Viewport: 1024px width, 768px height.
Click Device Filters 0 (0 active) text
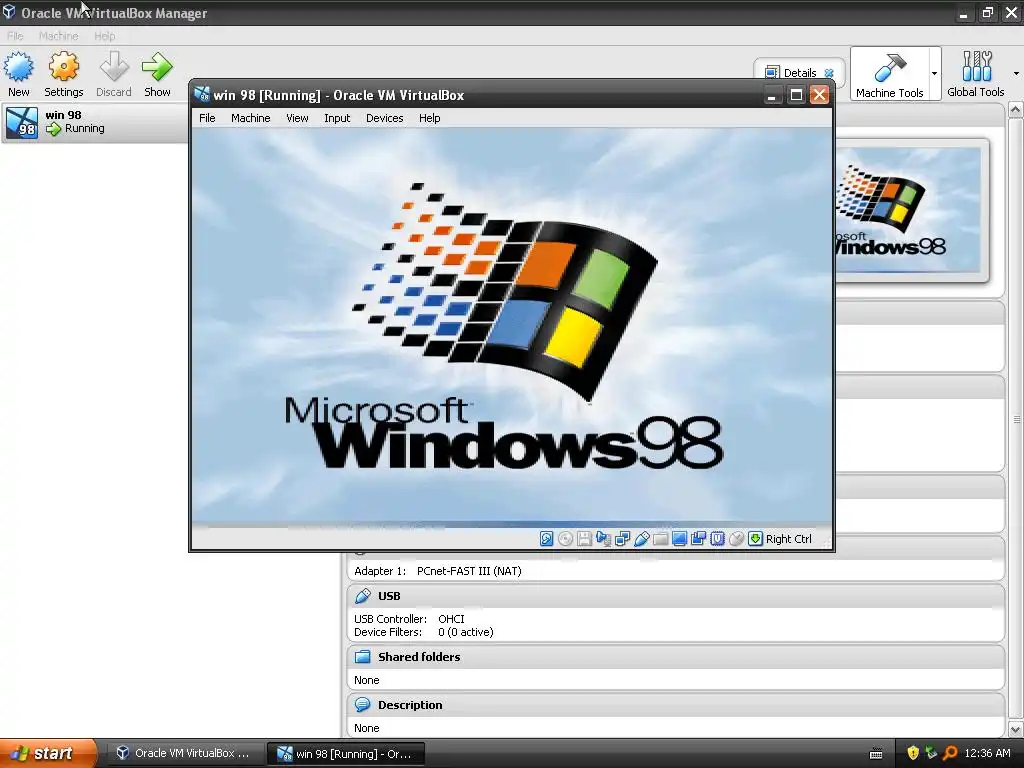[x=424, y=632]
